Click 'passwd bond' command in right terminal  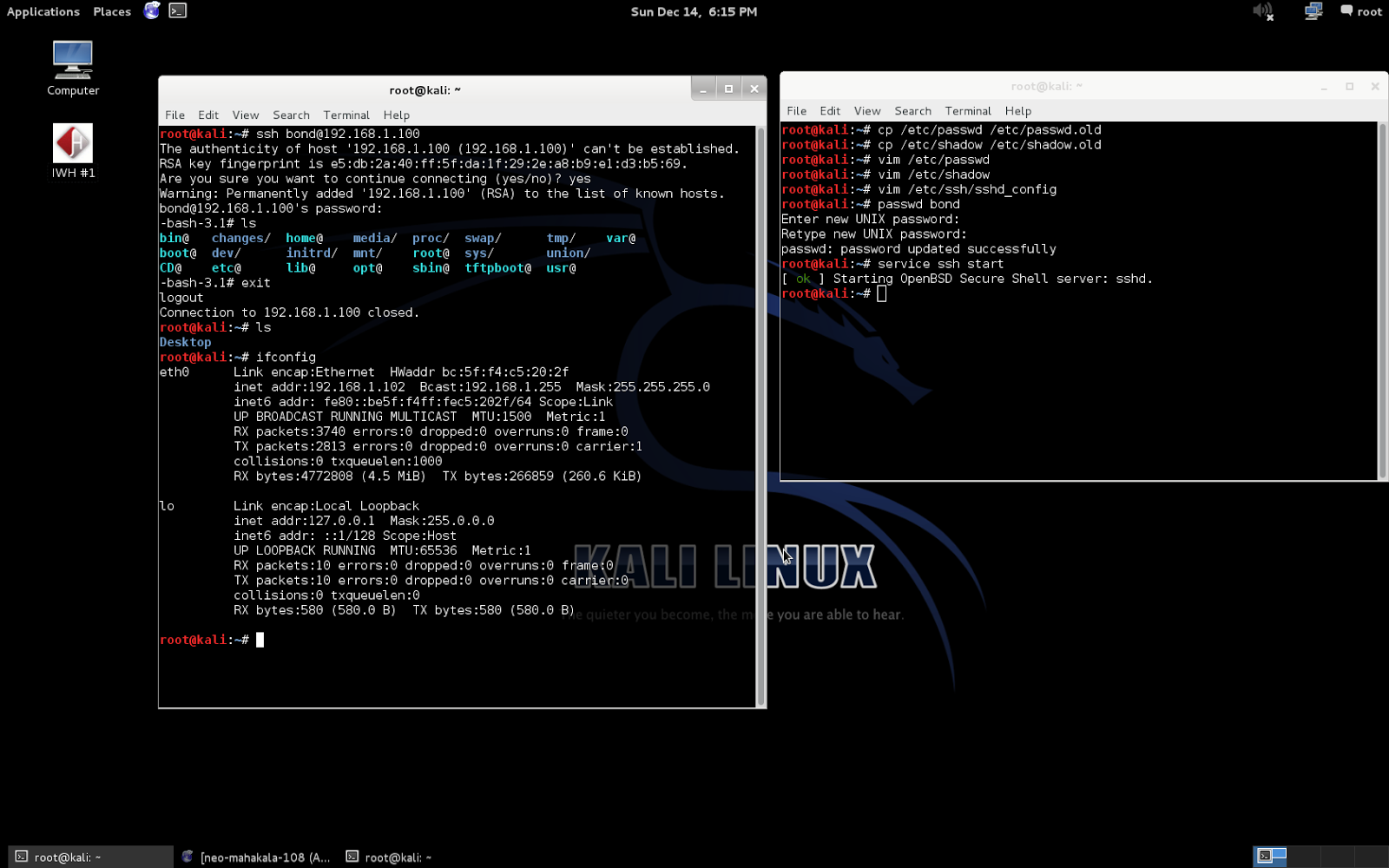918,205
